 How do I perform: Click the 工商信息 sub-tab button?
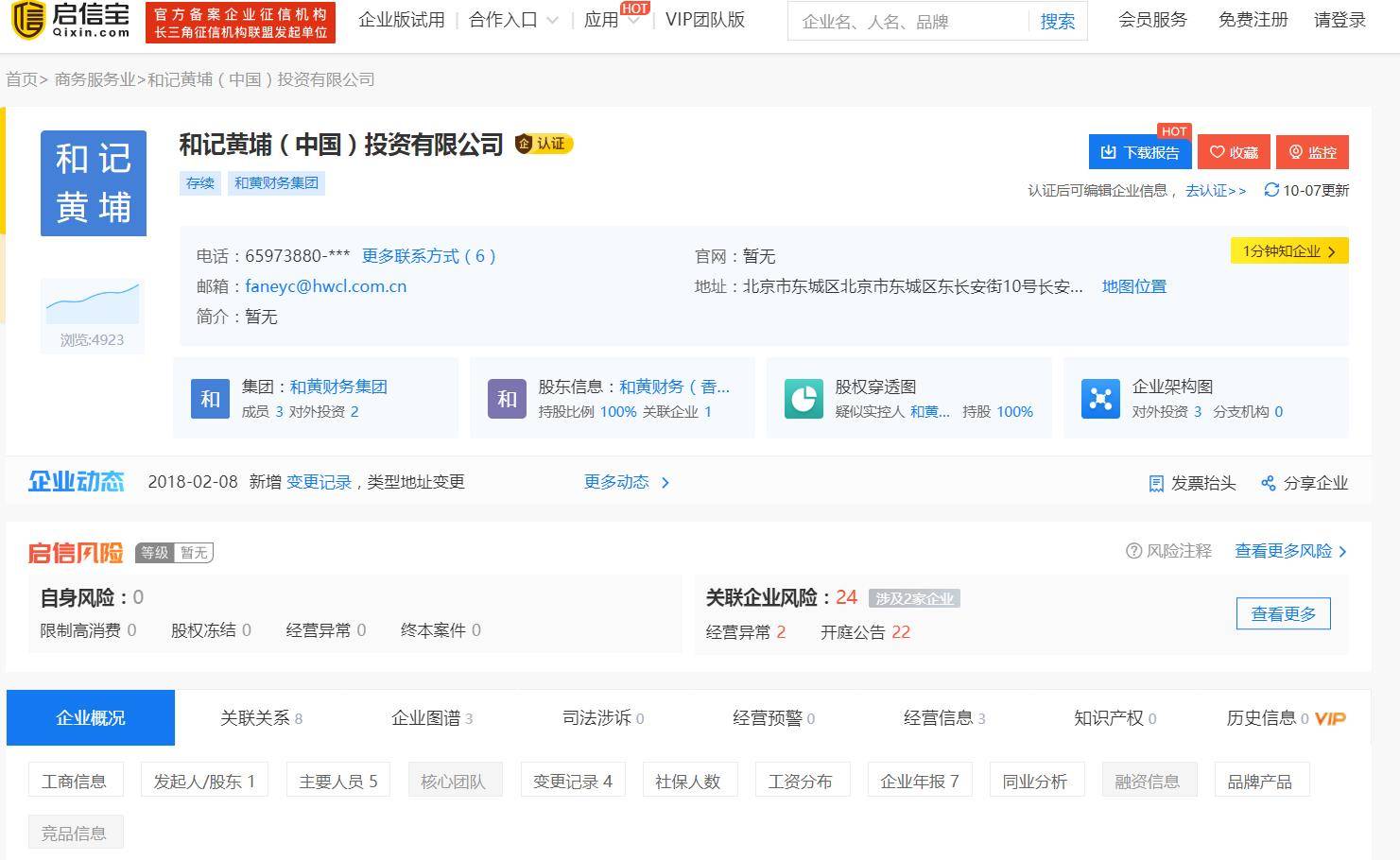(x=74, y=781)
